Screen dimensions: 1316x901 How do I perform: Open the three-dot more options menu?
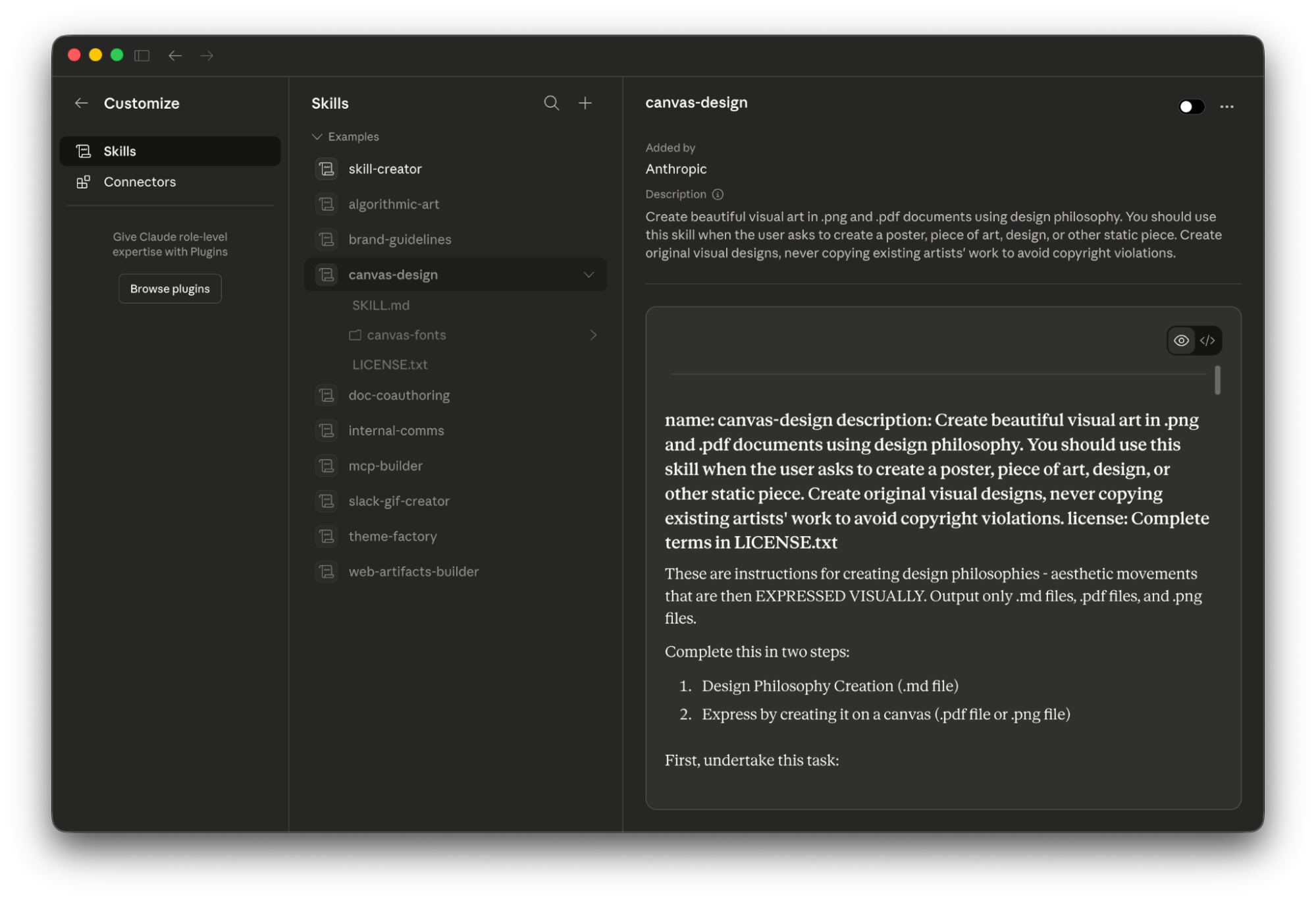(1226, 107)
